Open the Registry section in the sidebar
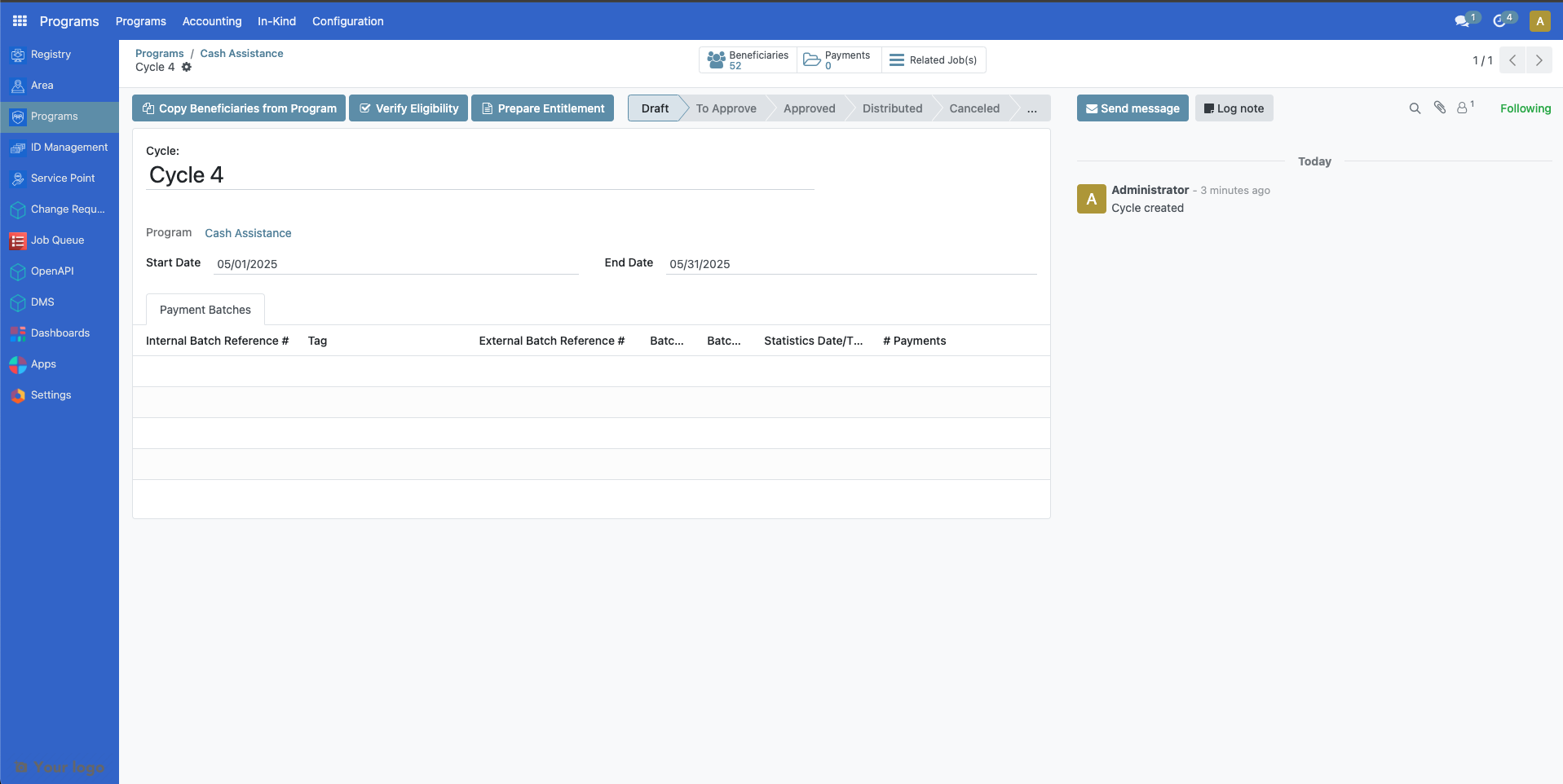Viewport: 1563px width, 784px height. coord(51,54)
